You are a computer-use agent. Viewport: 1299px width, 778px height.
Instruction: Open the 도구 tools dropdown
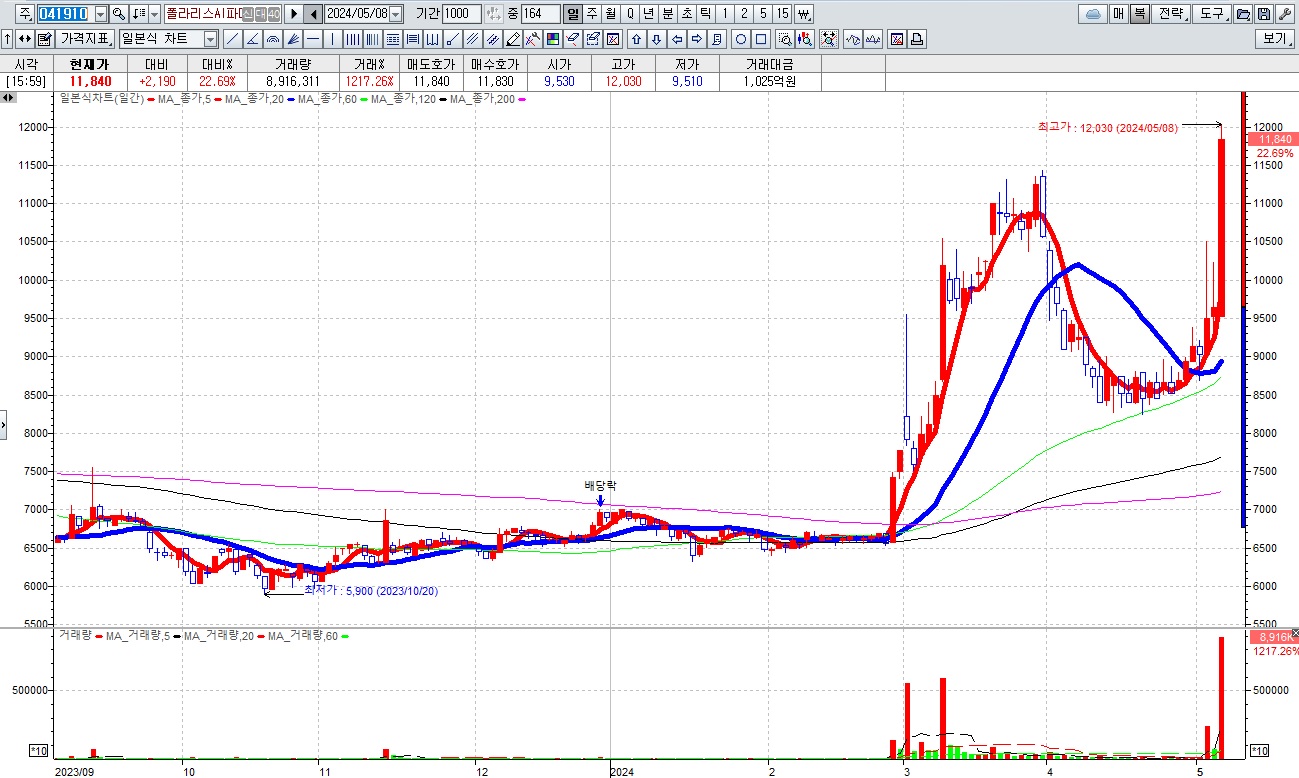coord(1213,14)
